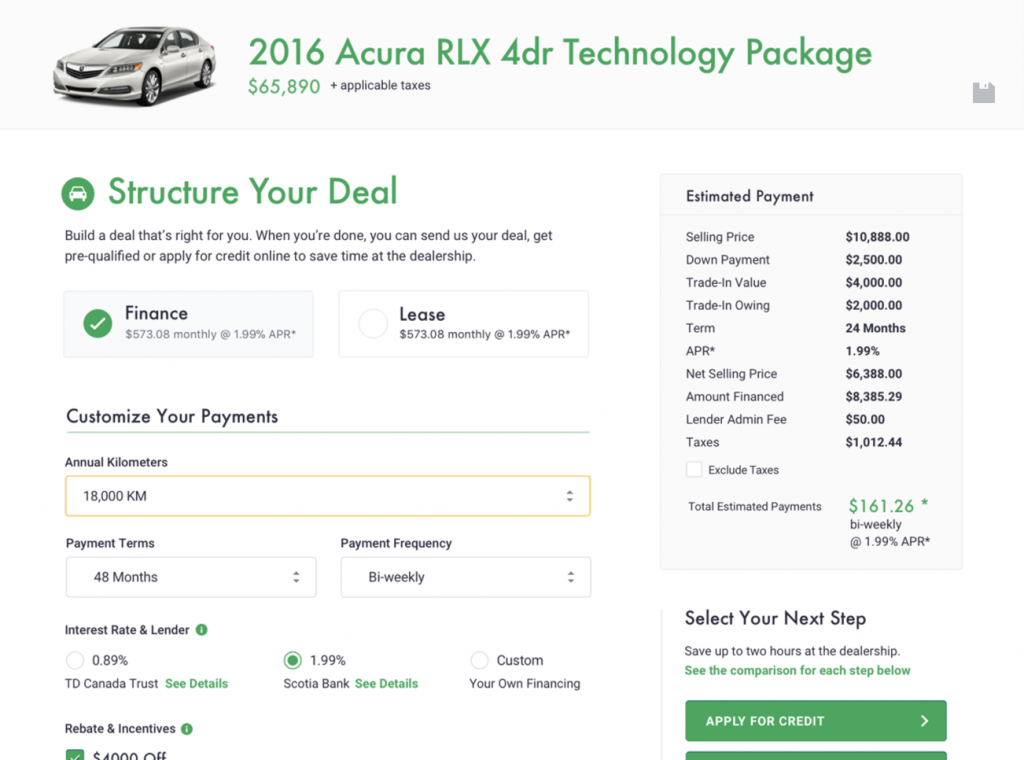Screen dimensions: 1024x760
Task: Open the Annual Kilometers dropdown
Action: coord(328,496)
